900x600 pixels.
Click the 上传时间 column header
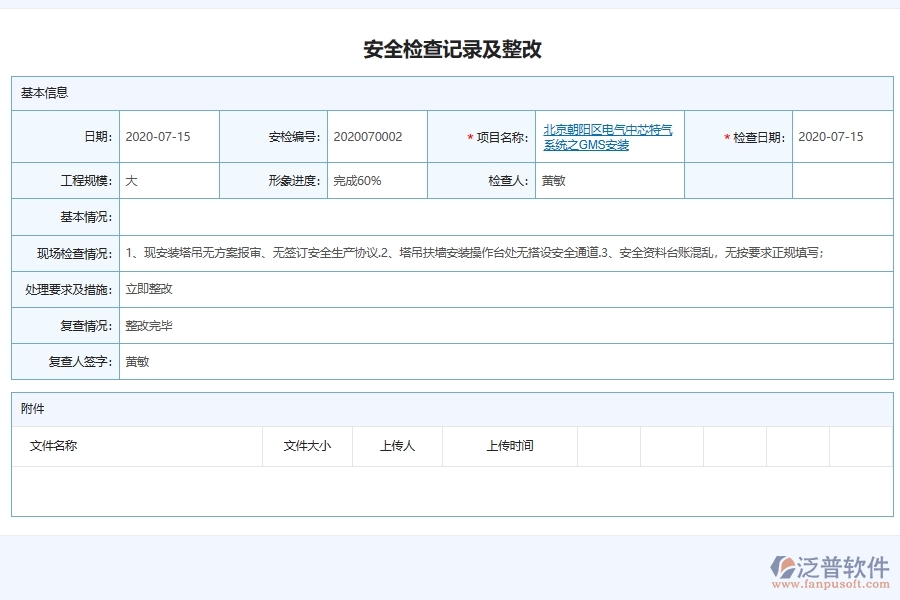[510, 446]
